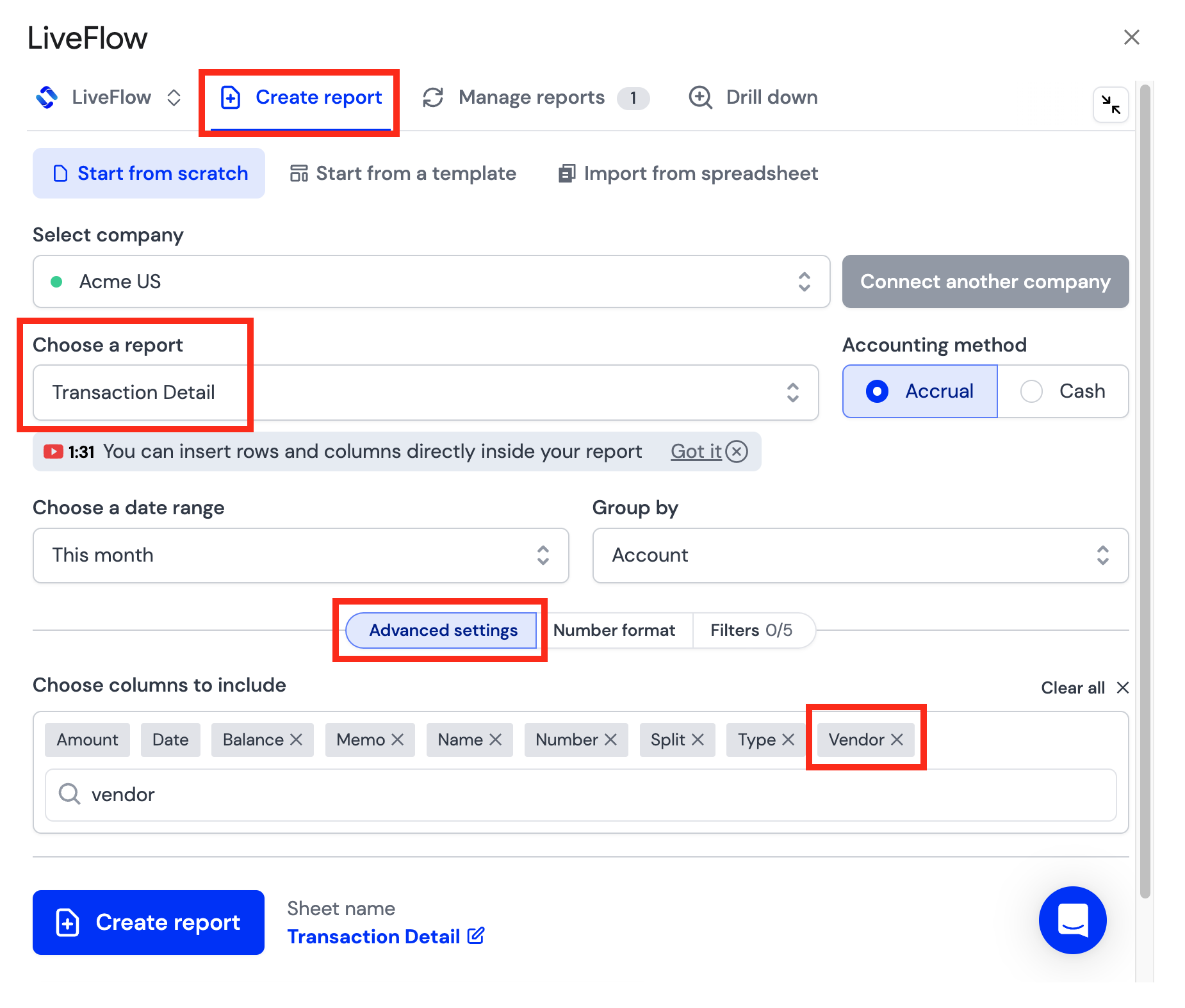Click the Manage reports count badge
This screenshot has width=1185, height=1008.
point(633,98)
